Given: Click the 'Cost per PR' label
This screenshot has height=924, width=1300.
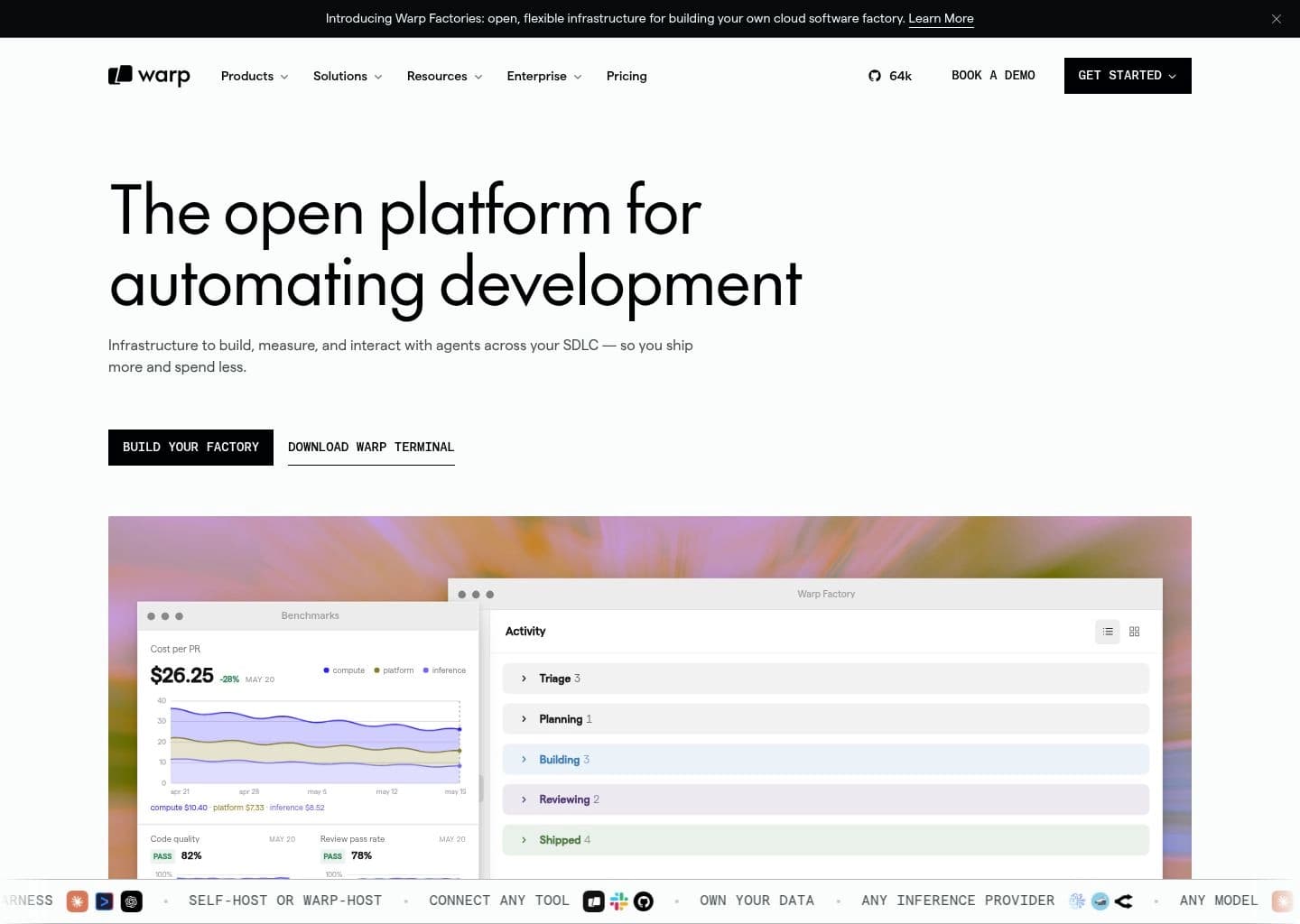Looking at the screenshot, I should pos(175,649).
